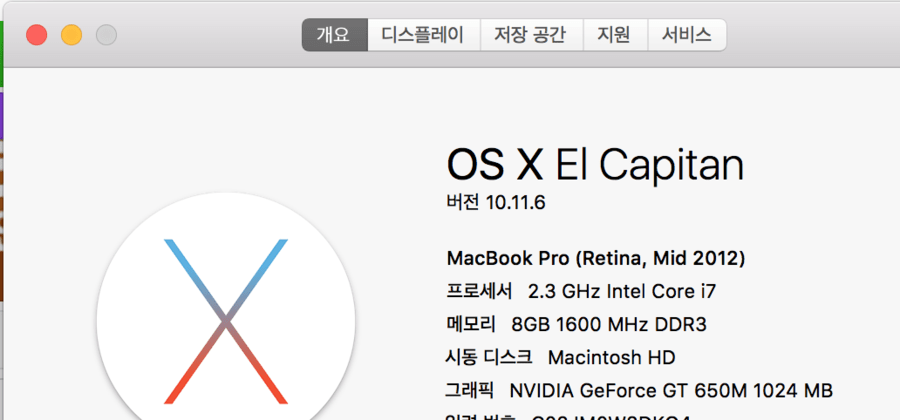Image resolution: width=900 pixels, height=420 pixels.
Task: Click the purple strip at left edge
Action: [x=3, y=115]
